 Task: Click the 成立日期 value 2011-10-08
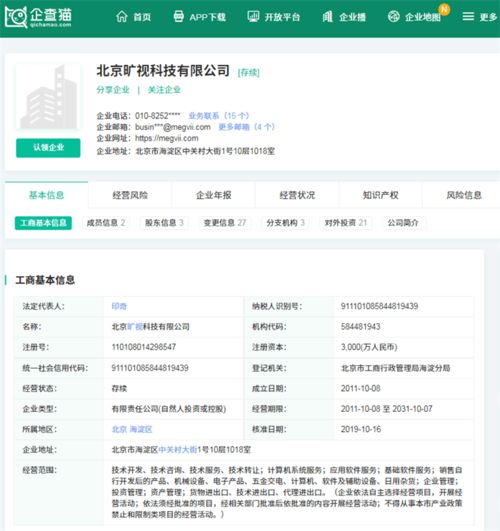click(360, 388)
